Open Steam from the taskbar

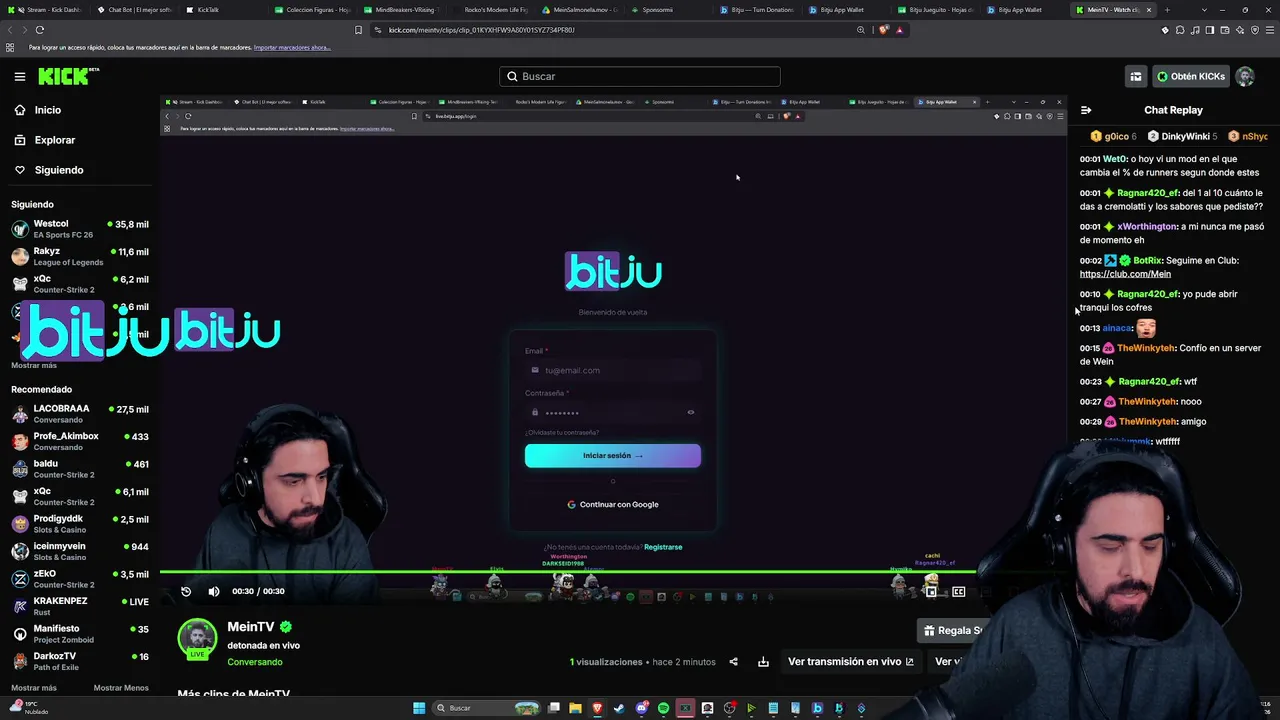[619, 708]
